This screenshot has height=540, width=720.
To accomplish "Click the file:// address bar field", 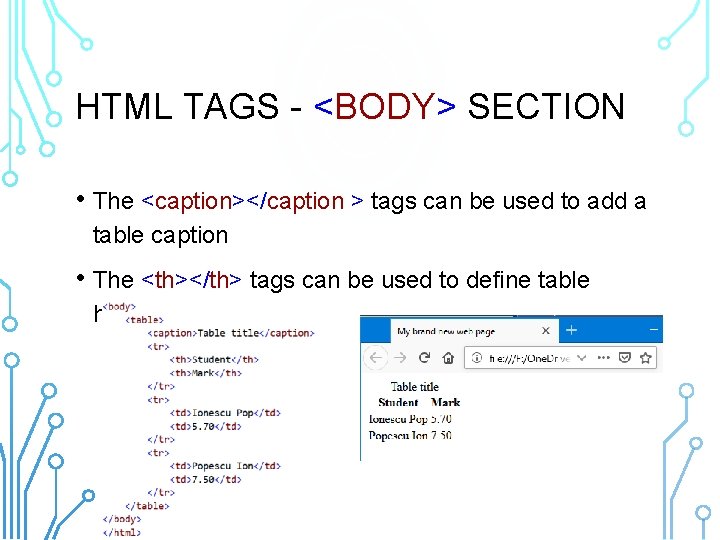I will tap(560, 358).
